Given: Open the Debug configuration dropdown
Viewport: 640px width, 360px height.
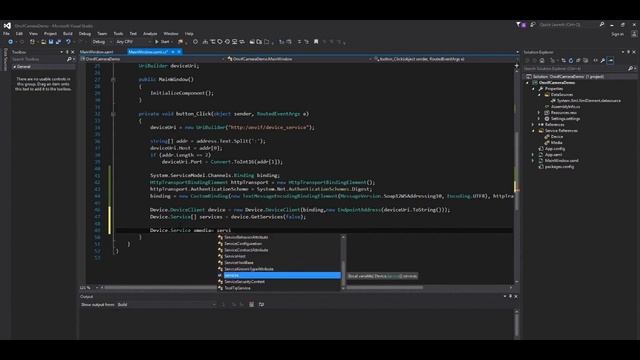Looking at the screenshot, I should pos(100,42).
